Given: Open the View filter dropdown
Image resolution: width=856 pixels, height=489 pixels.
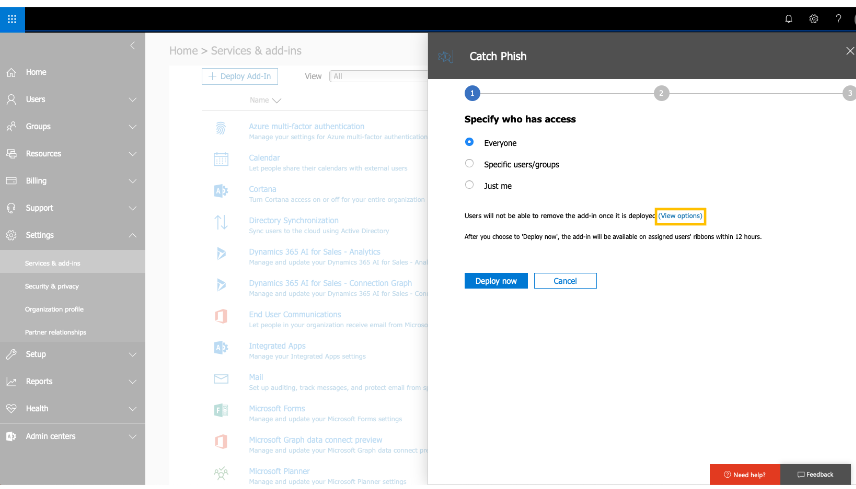Looking at the screenshot, I should [x=379, y=76].
